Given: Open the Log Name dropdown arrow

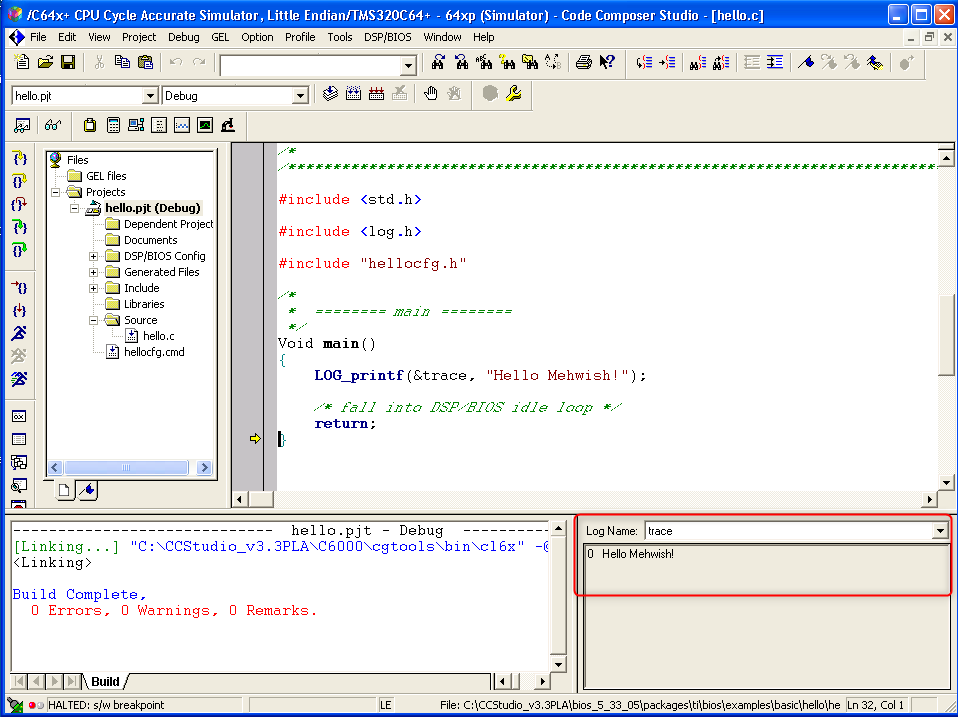Looking at the screenshot, I should pos(940,531).
